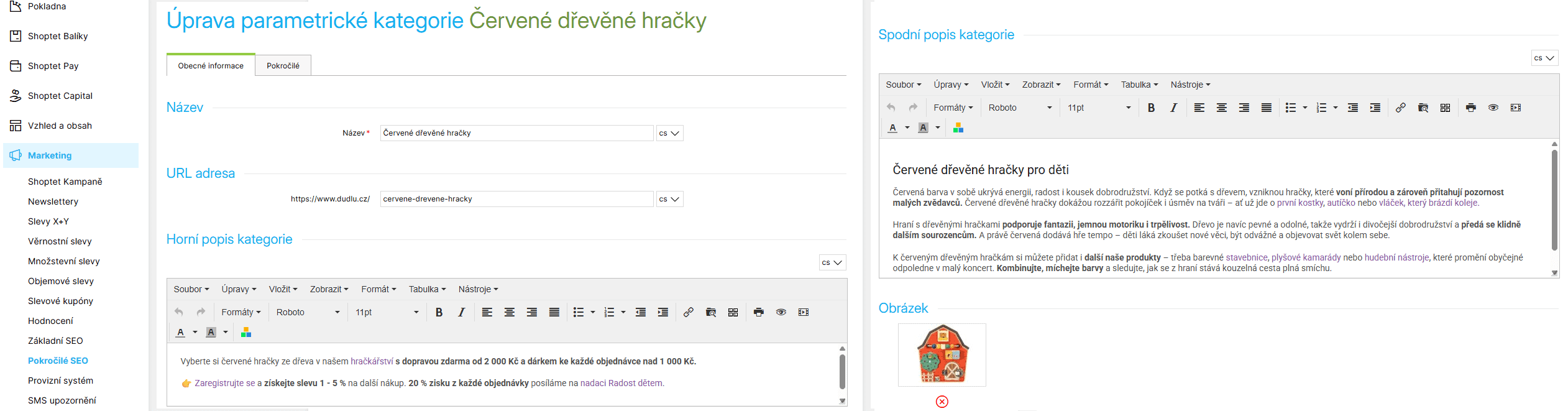Click the hračkářství link in Horní popis text
This screenshot has width=1568, height=411.
tap(372, 361)
